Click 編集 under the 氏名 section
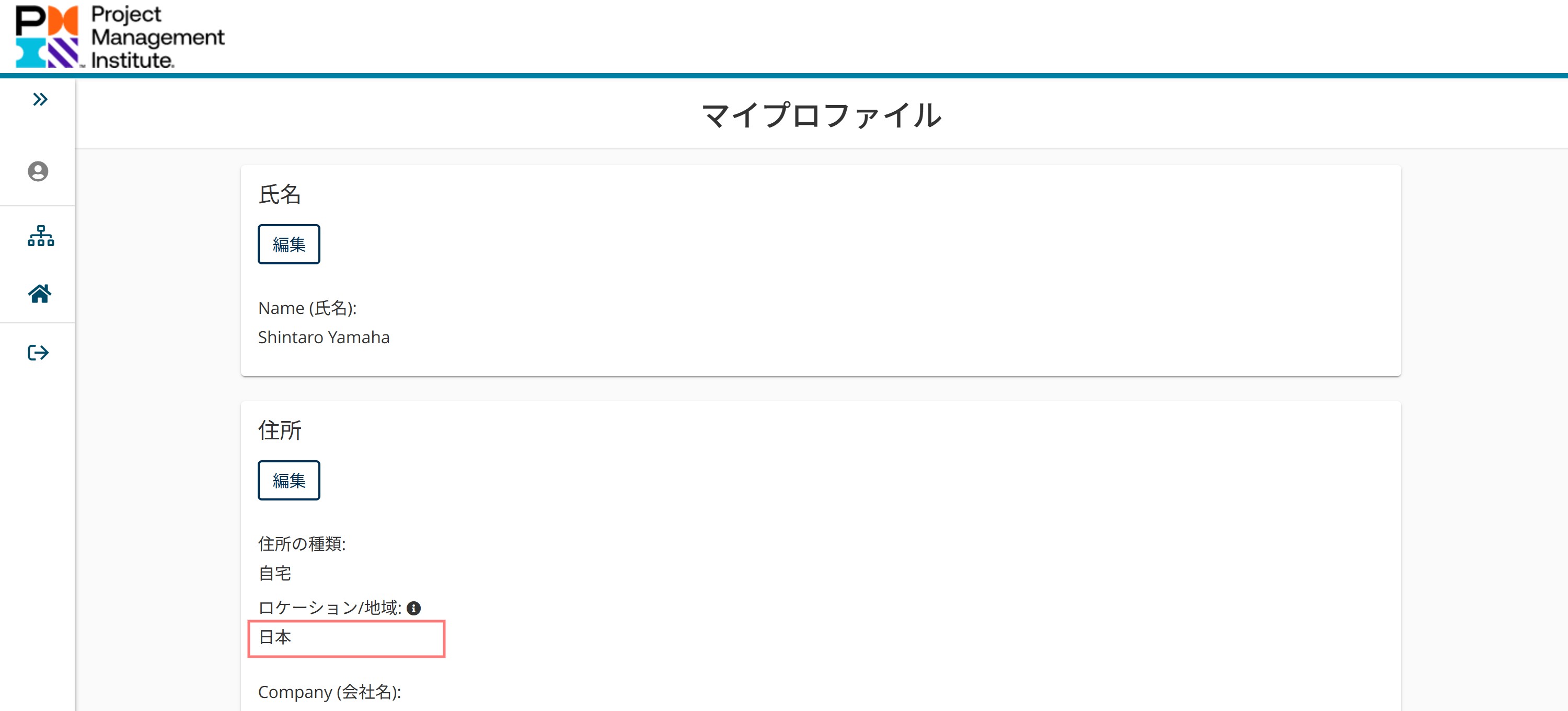This screenshot has width=1568, height=711. point(289,243)
